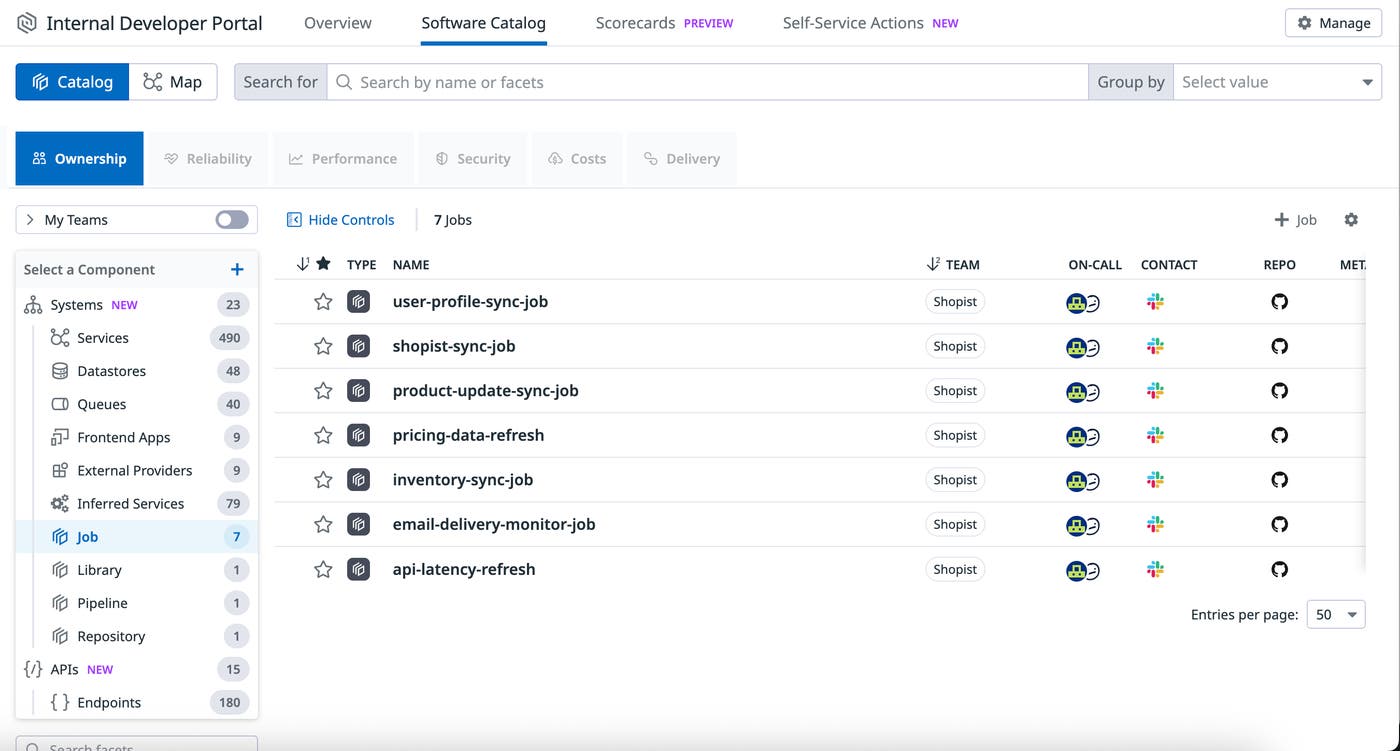Click the Hide Controls button
1400x751 pixels.
(341, 219)
